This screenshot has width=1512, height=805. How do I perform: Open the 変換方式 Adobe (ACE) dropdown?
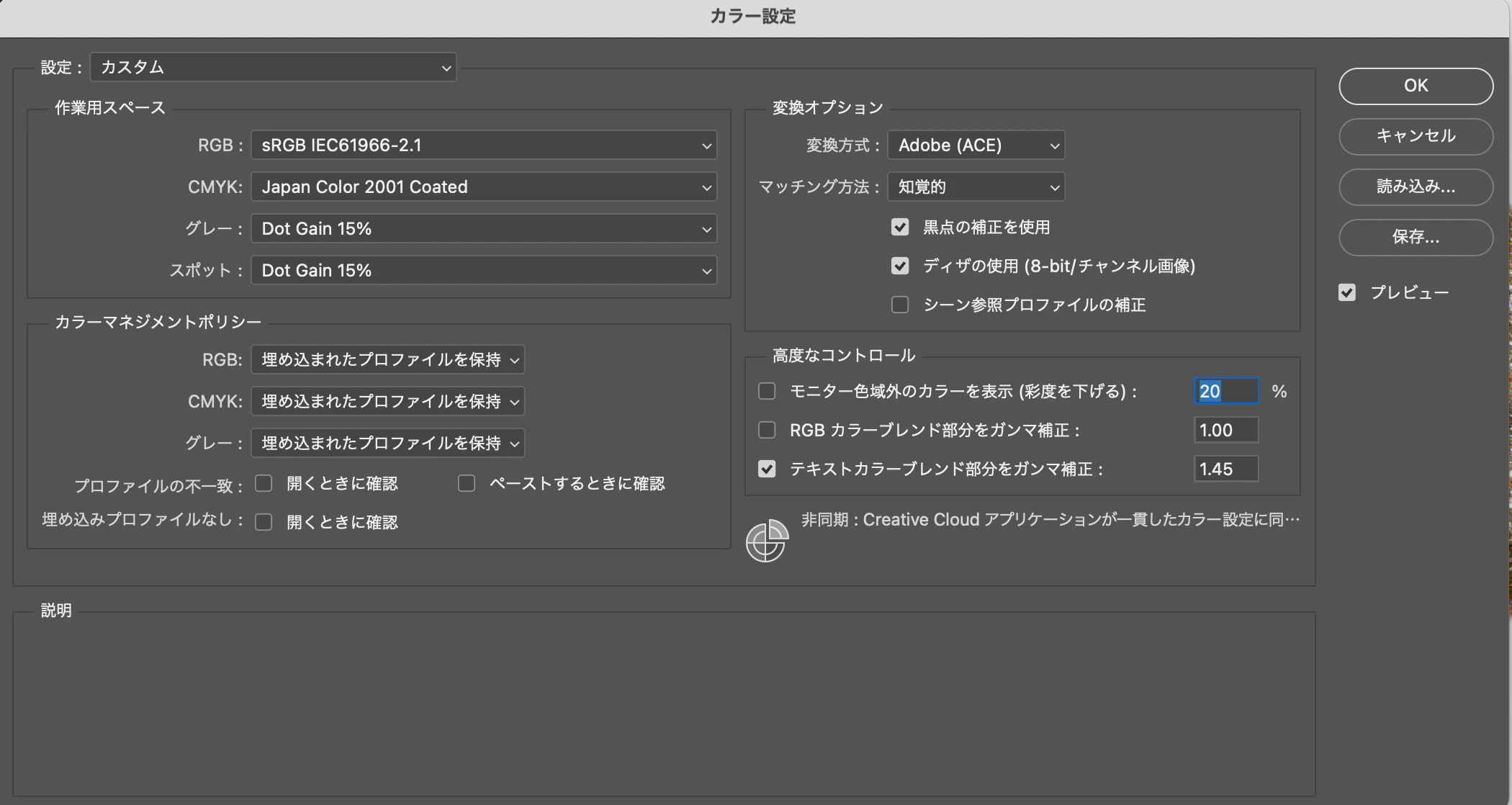click(x=976, y=145)
